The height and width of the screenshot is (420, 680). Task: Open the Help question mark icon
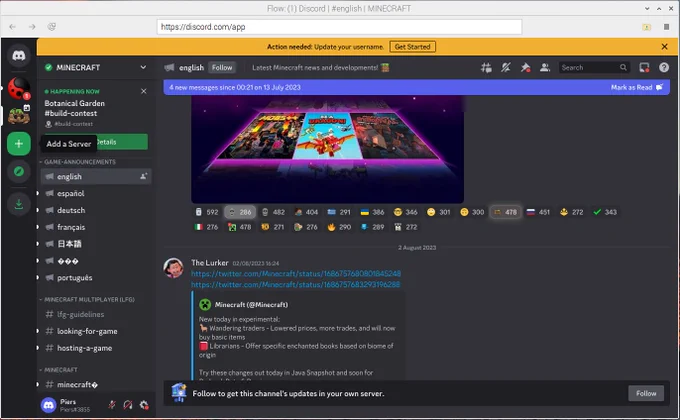[x=664, y=68]
